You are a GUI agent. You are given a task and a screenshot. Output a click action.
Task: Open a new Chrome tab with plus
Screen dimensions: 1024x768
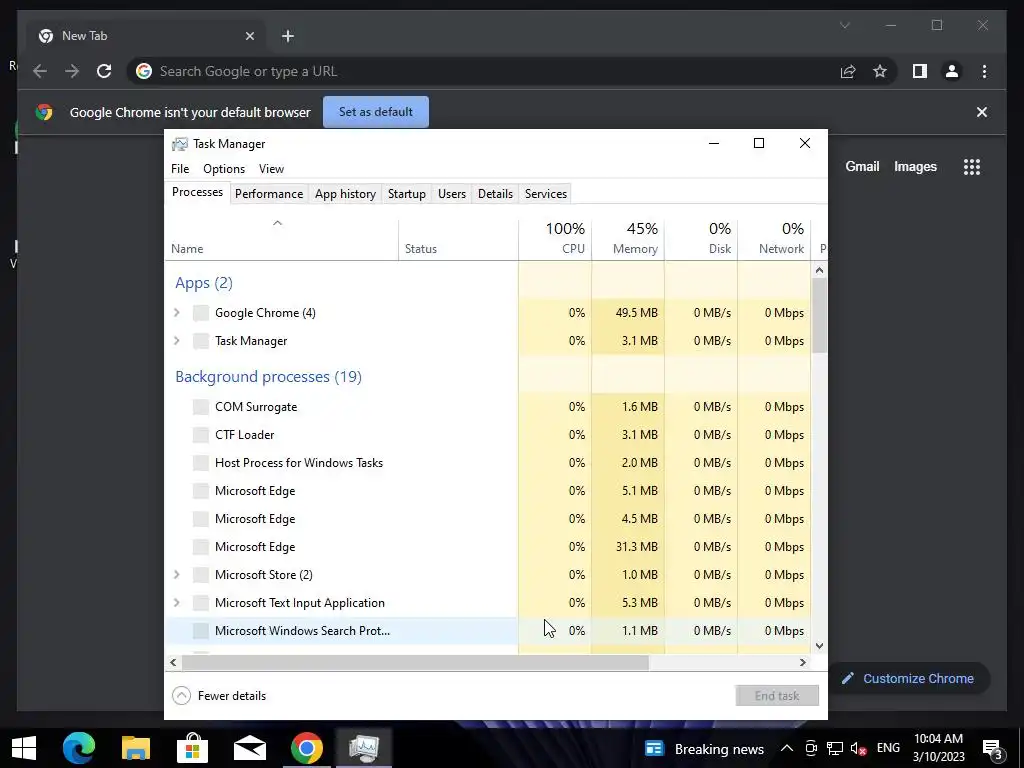288,36
